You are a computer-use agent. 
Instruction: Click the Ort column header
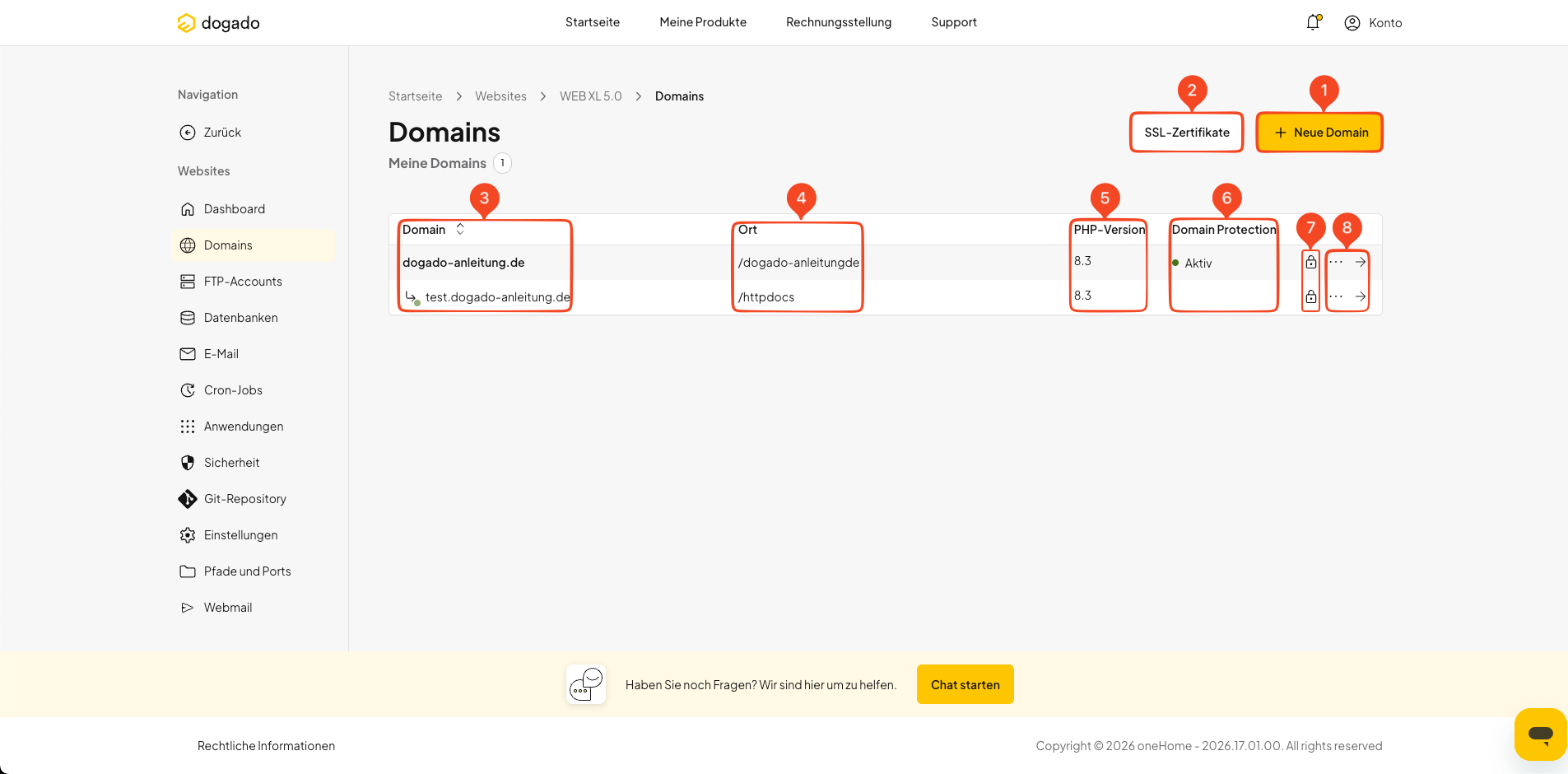coord(747,230)
